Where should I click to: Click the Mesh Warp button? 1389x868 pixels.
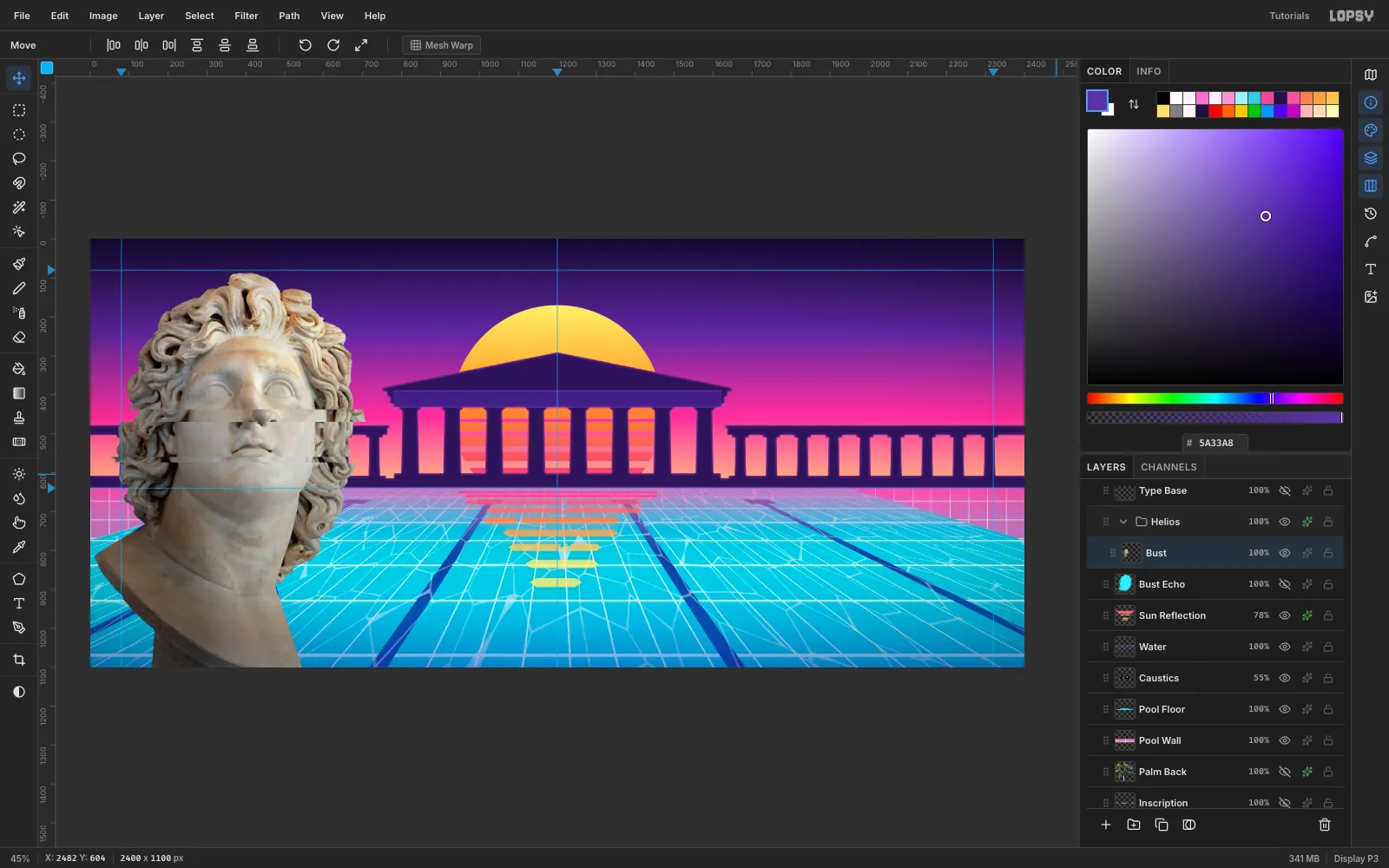[x=442, y=45]
